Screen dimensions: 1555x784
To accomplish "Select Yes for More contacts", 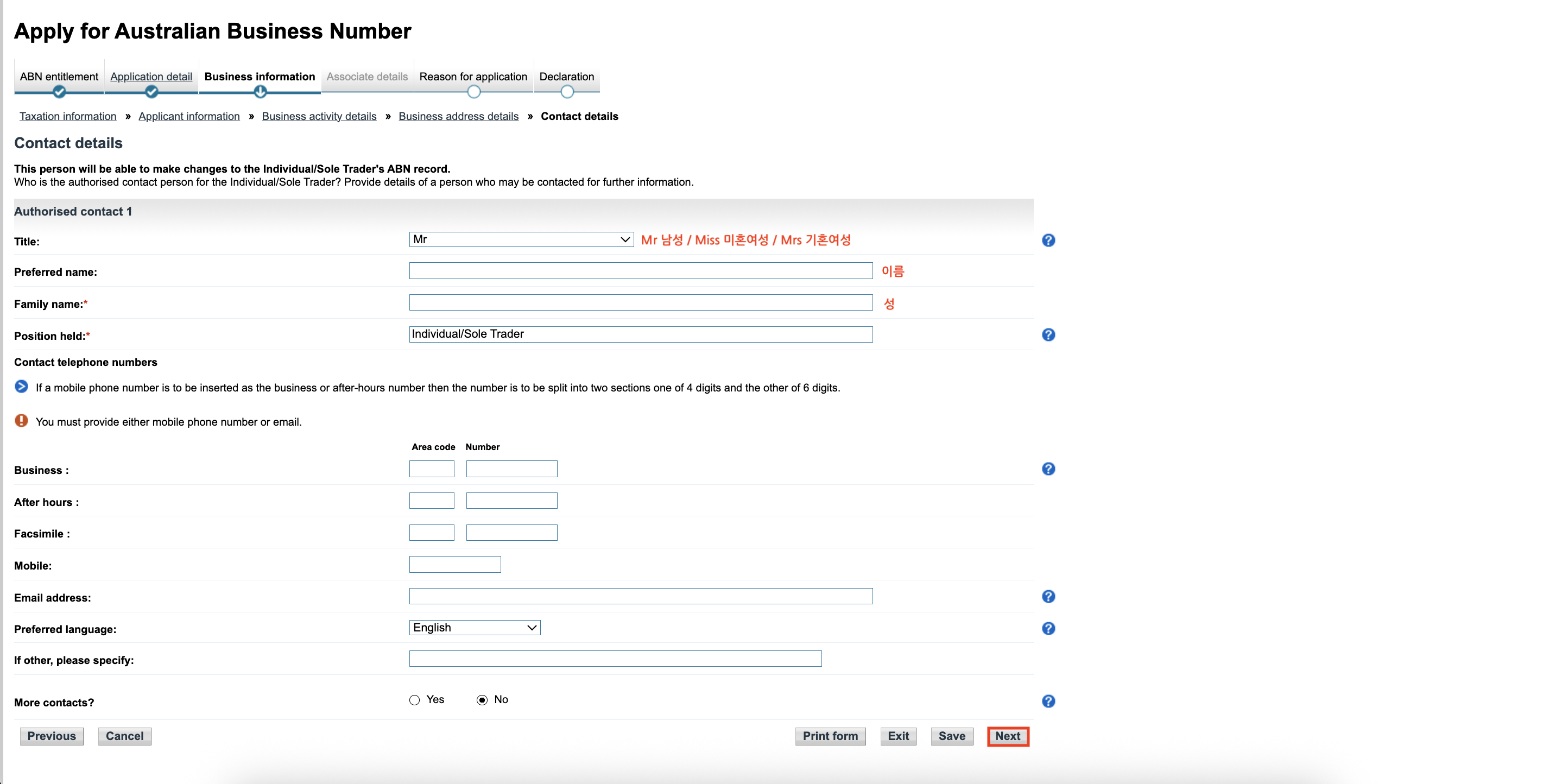I will [414, 700].
